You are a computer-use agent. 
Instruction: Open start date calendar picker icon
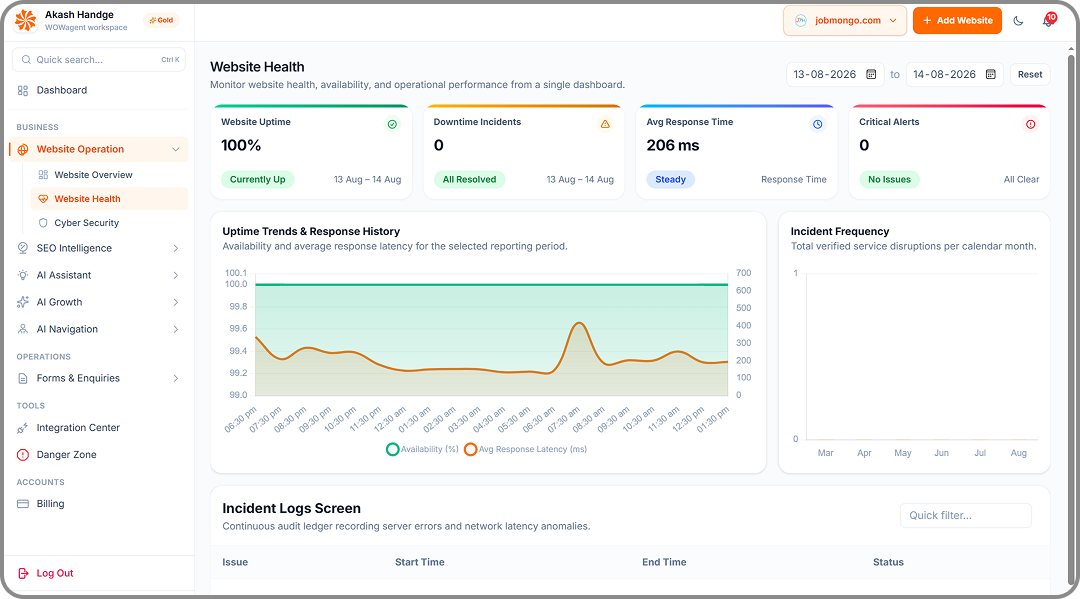(871, 74)
